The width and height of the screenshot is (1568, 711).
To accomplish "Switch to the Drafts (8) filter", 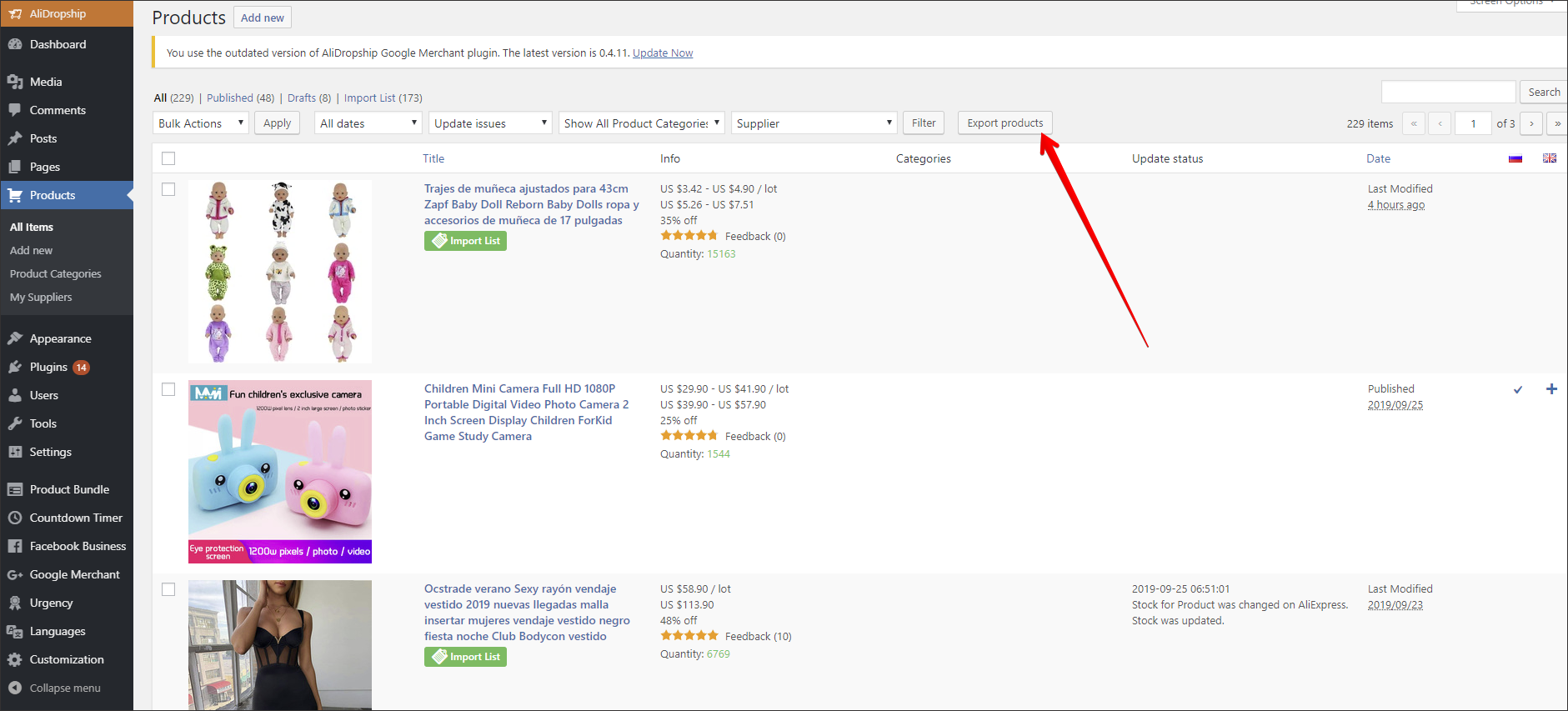I will point(309,98).
